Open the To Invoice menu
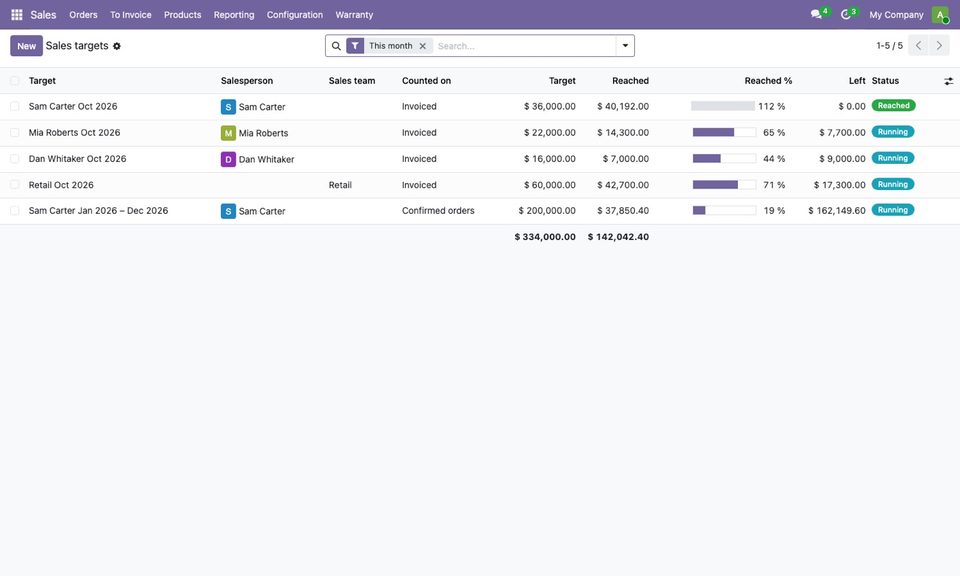 pyautogui.click(x=130, y=15)
